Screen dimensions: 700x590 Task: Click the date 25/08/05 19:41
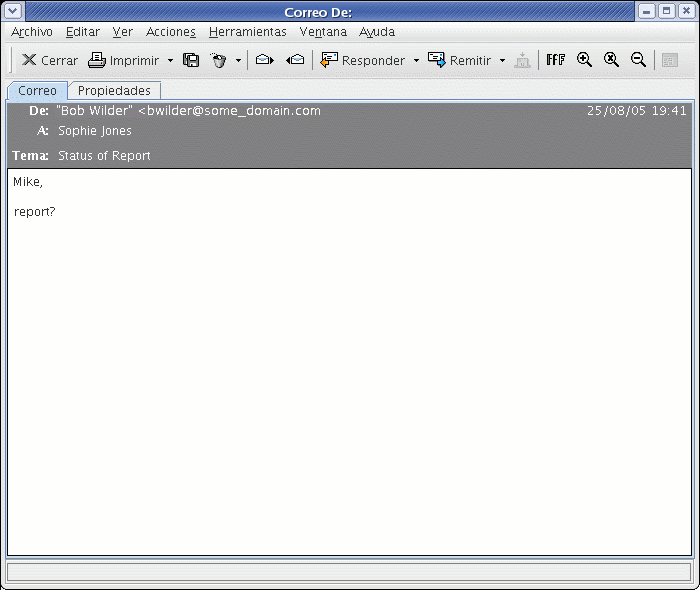(x=636, y=111)
